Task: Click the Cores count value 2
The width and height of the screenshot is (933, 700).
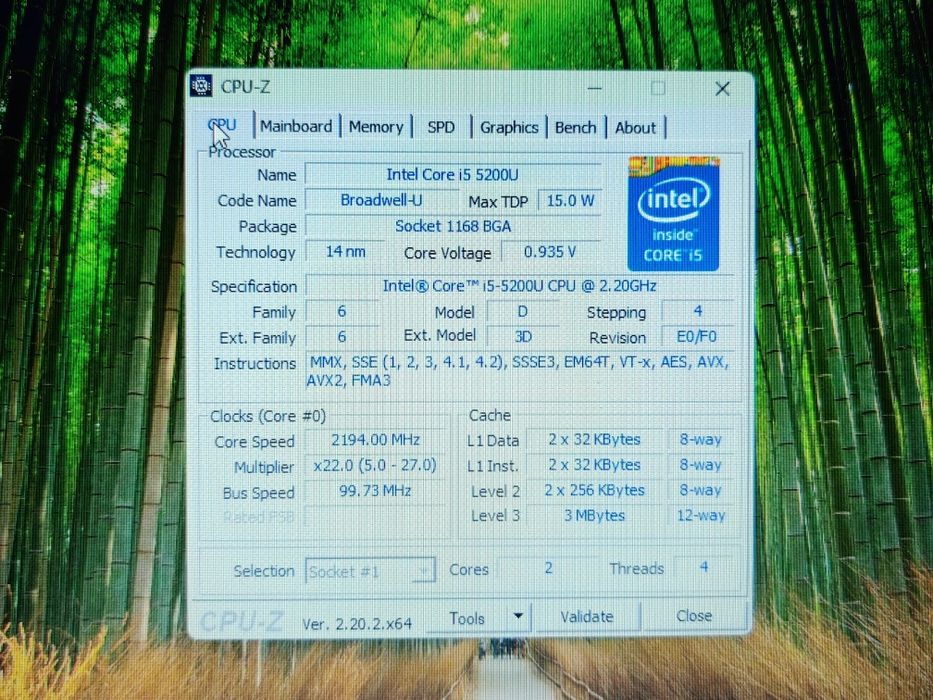Action: [549, 568]
